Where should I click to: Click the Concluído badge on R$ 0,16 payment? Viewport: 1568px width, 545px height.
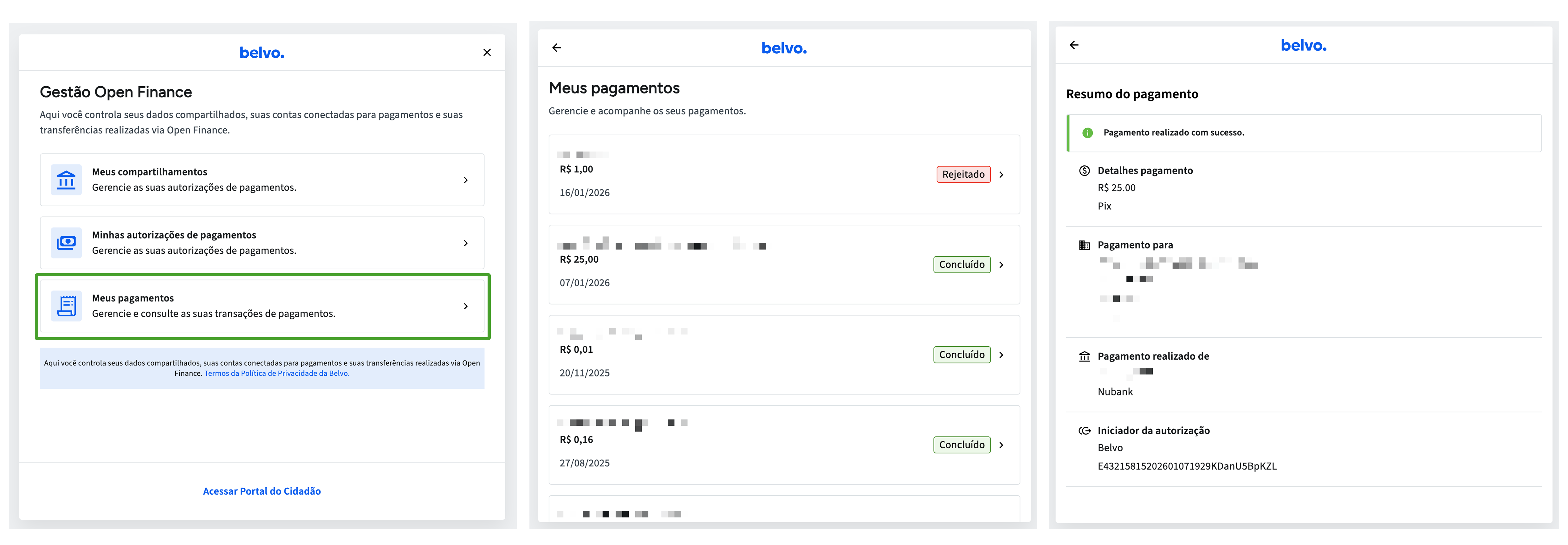point(961,445)
